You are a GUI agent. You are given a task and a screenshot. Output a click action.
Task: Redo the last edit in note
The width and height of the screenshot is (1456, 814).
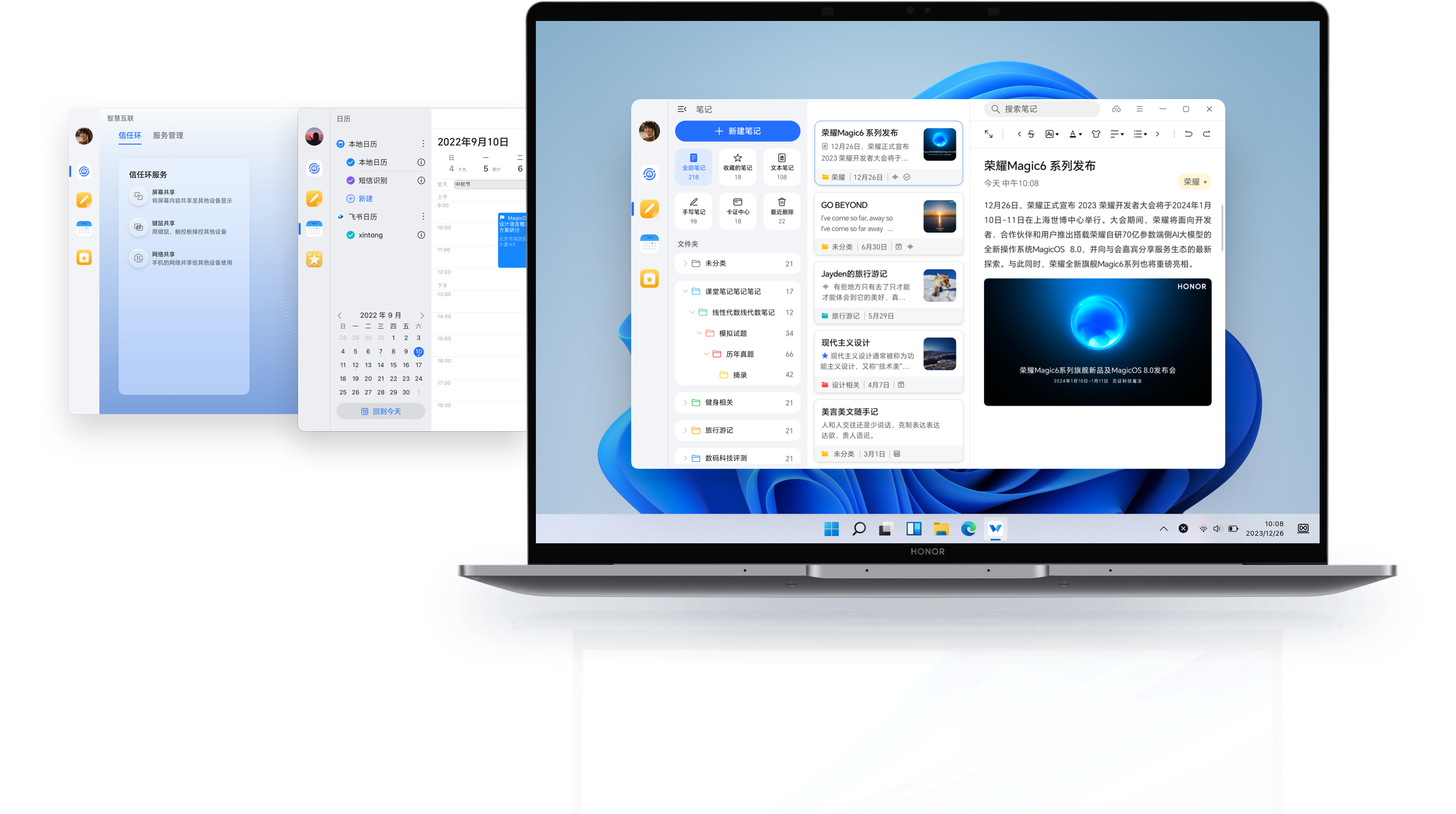[1206, 134]
